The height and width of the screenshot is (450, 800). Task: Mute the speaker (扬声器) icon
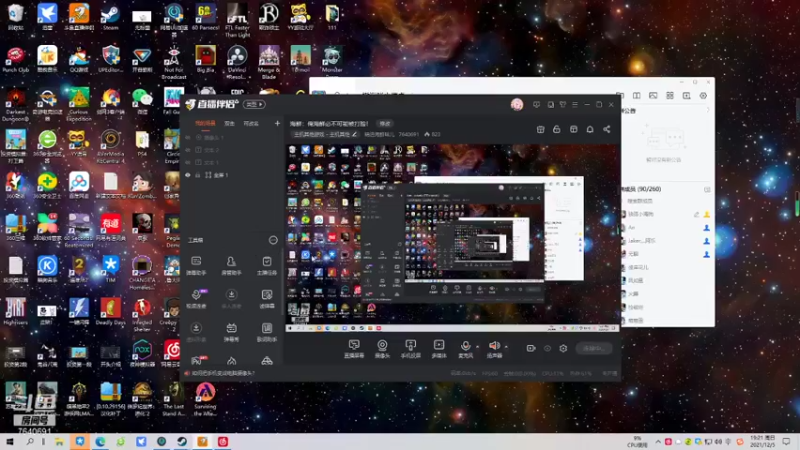(x=493, y=346)
